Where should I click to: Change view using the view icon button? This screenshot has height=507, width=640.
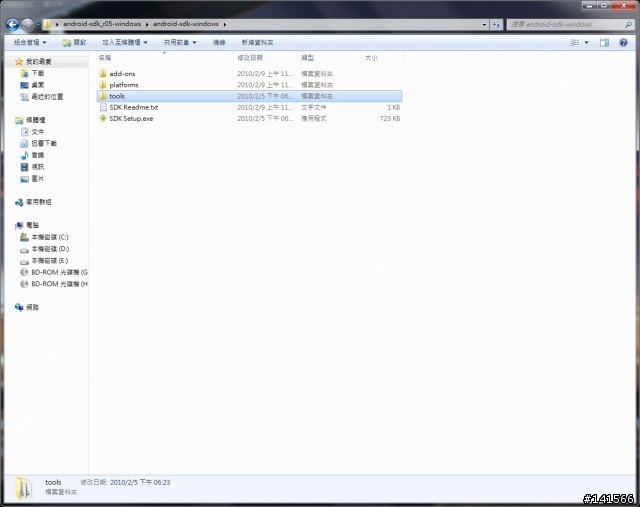(x=575, y=42)
